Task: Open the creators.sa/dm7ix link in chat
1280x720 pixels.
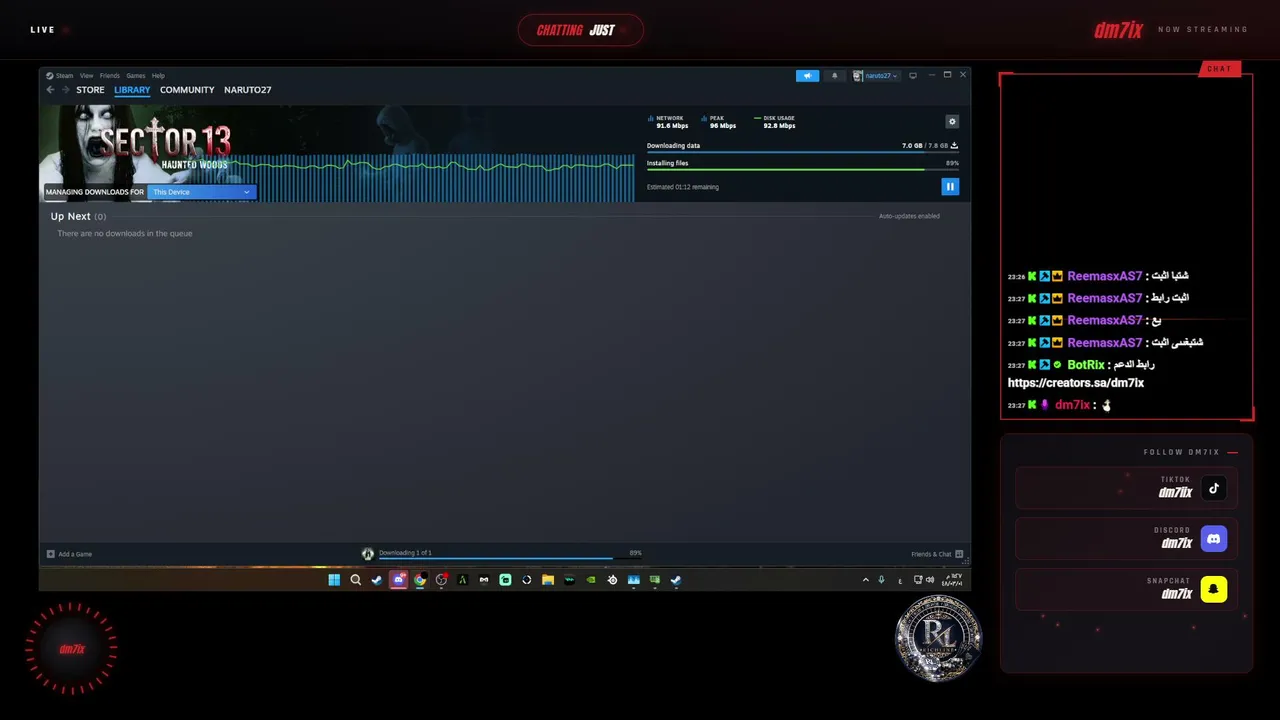Action: coord(1076,383)
